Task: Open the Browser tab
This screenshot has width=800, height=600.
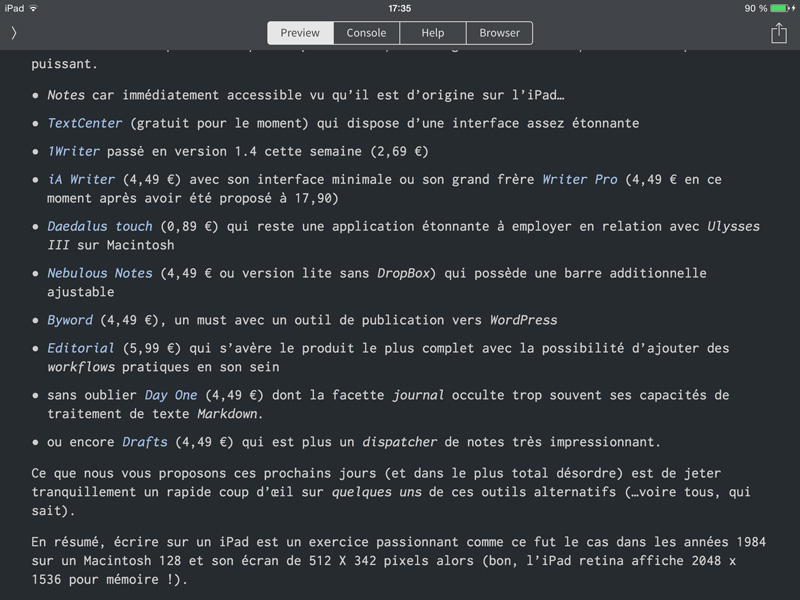Action: (x=499, y=33)
